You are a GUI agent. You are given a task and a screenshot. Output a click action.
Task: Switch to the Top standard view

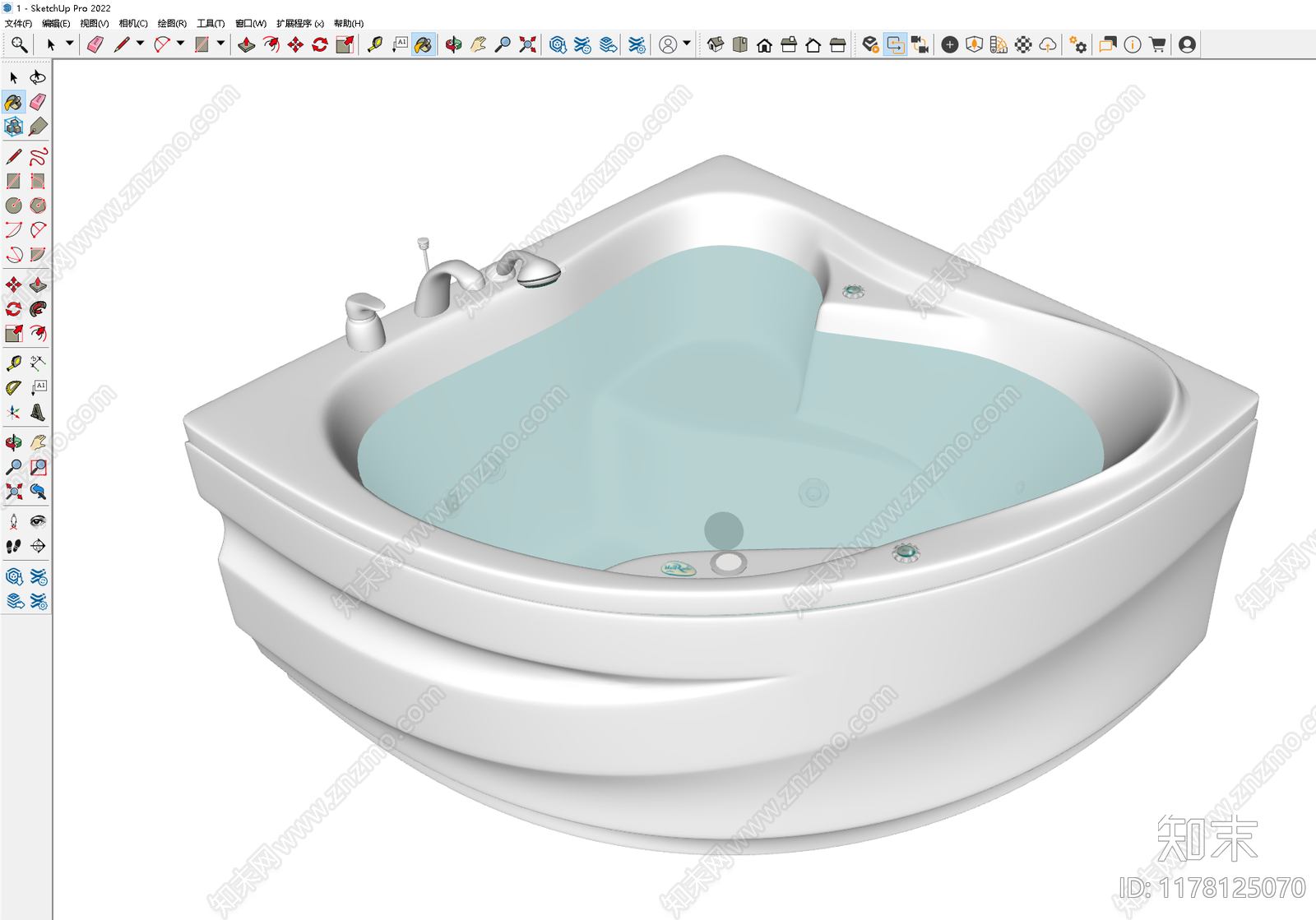click(x=740, y=44)
